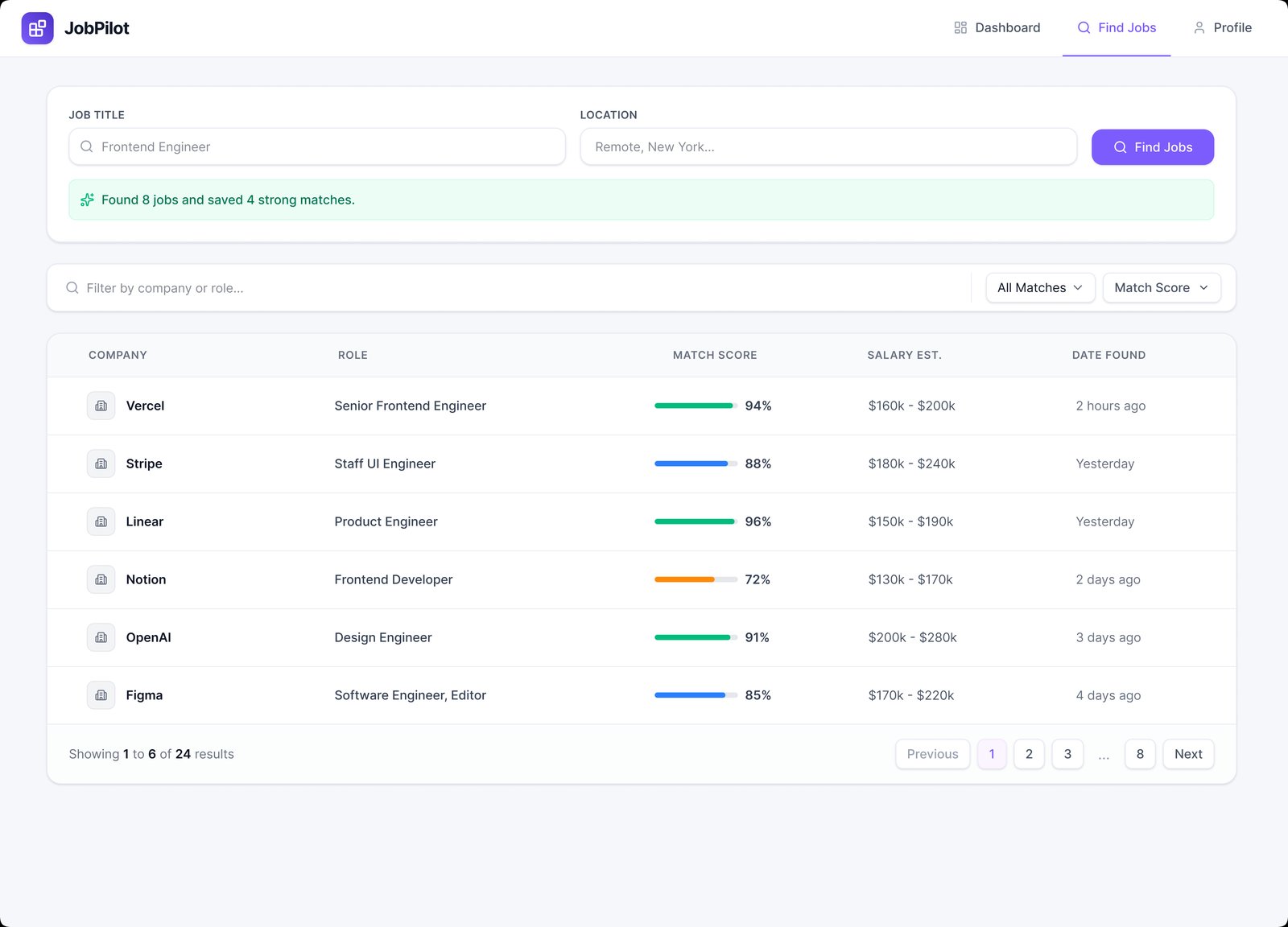Viewport: 1288px width, 927px height.
Task: Click the Linear 96% match score bar
Action: 696,521
